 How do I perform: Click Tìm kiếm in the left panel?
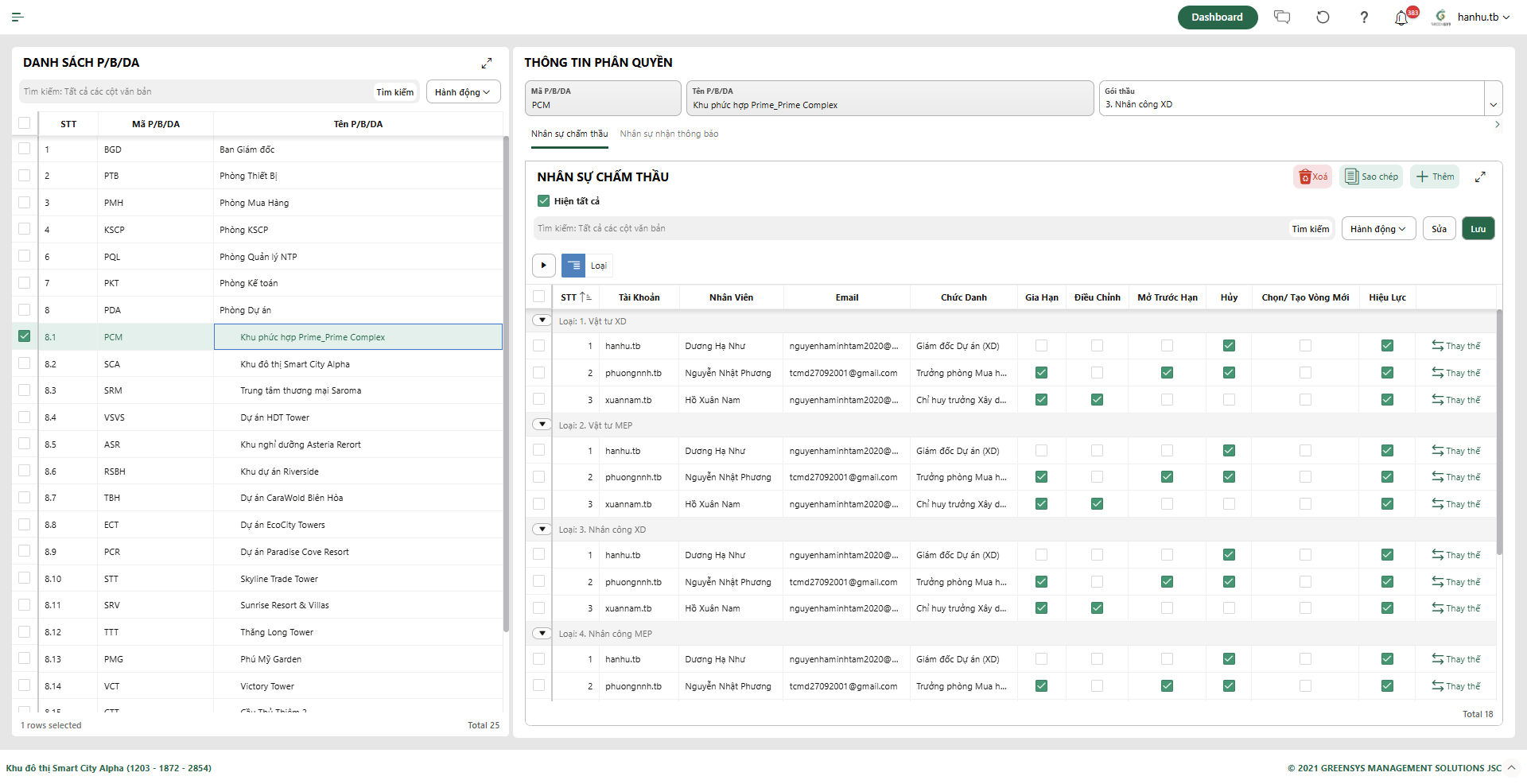[x=394, y=92]
